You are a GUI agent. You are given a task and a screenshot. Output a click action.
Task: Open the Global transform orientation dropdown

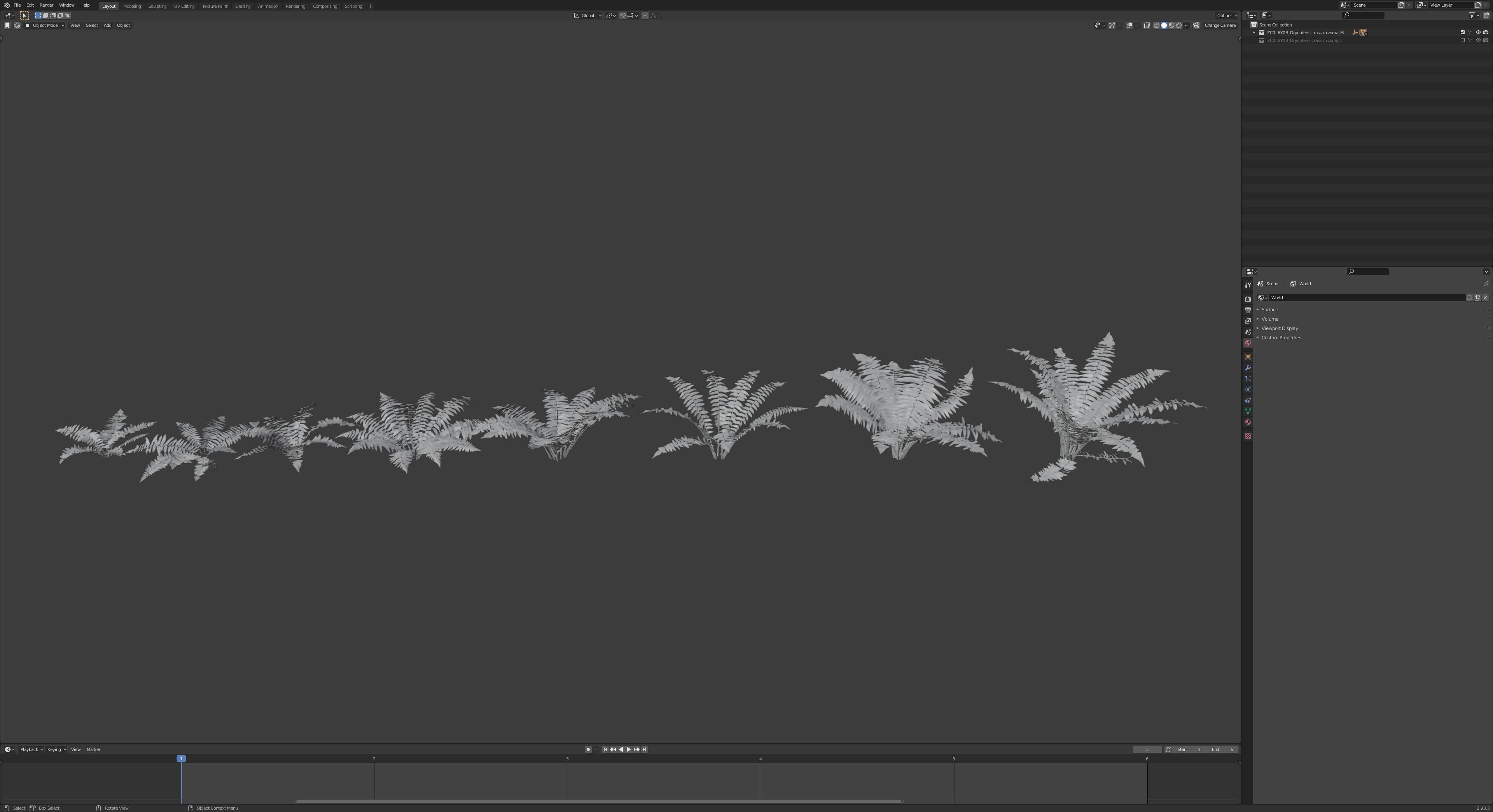coord(588,16)
